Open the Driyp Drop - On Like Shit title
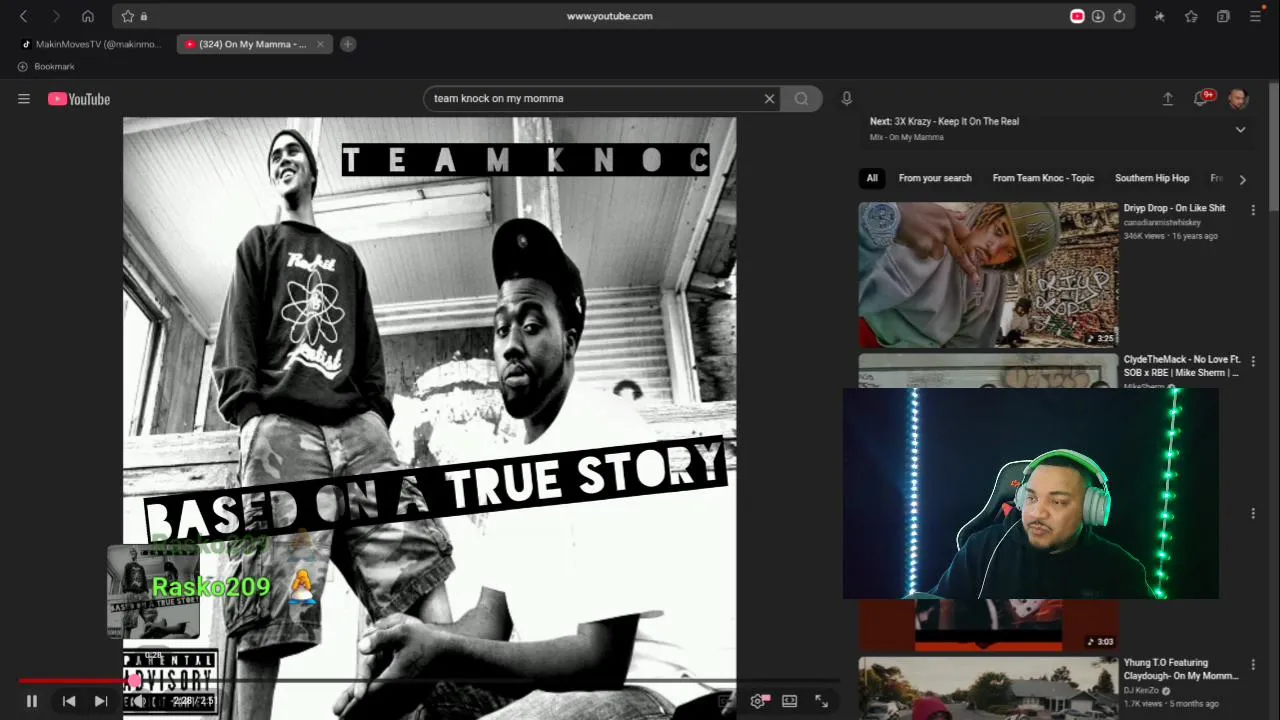This screenshot has height=720, width=1280. (x=1174, y=208)
